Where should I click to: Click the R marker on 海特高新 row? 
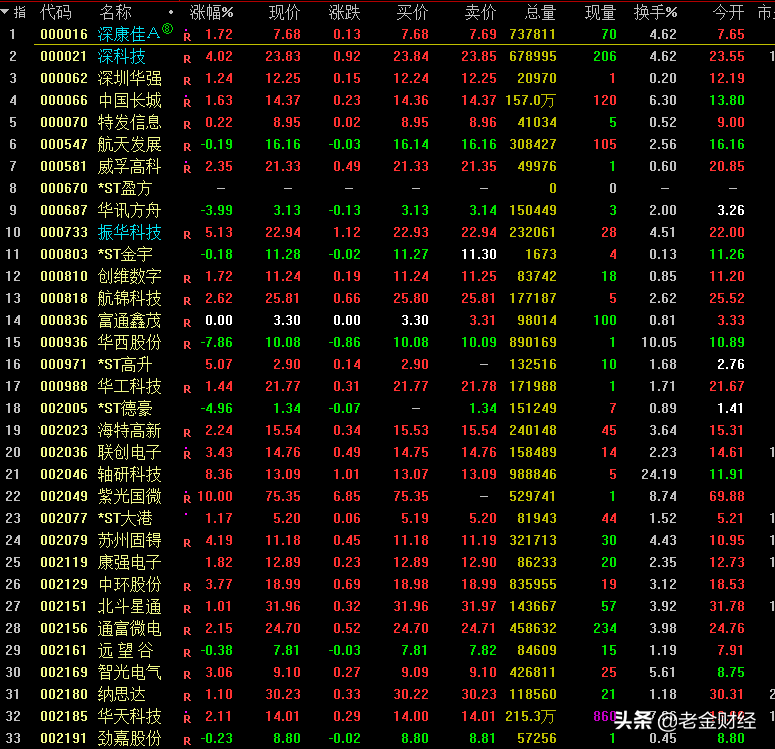pos(187,433)
